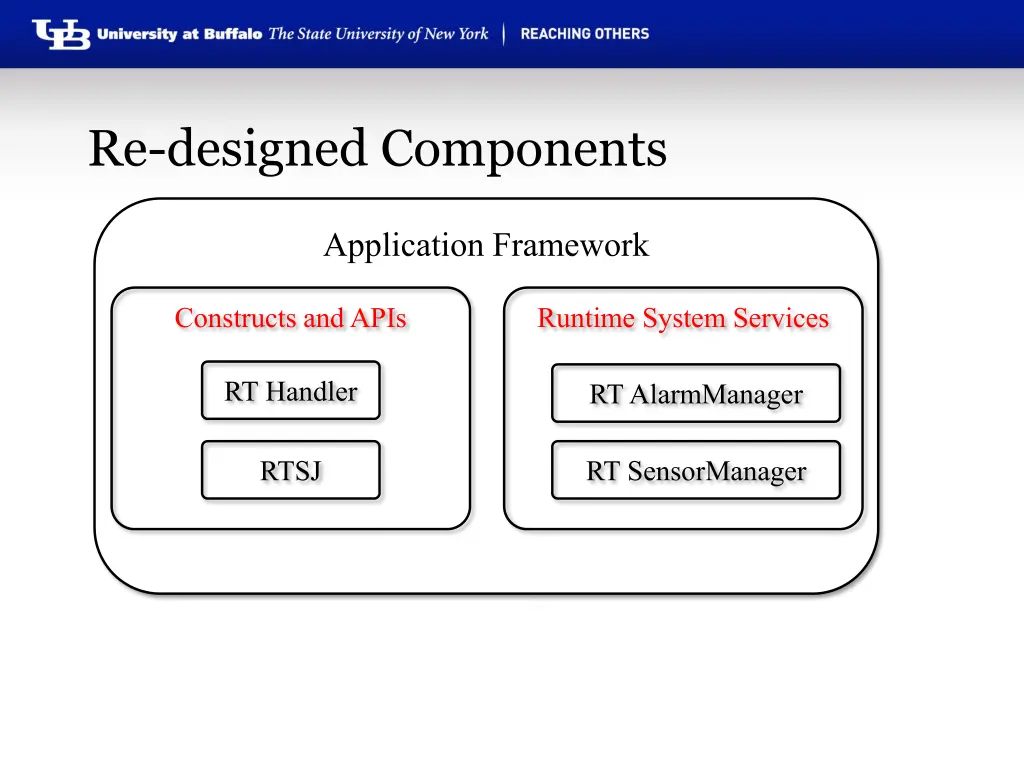Click the red 'Constructs and APIs' heading
The height and width of the screenshot is (768, 1024).
pyautogui.click(x=291, y=318)
